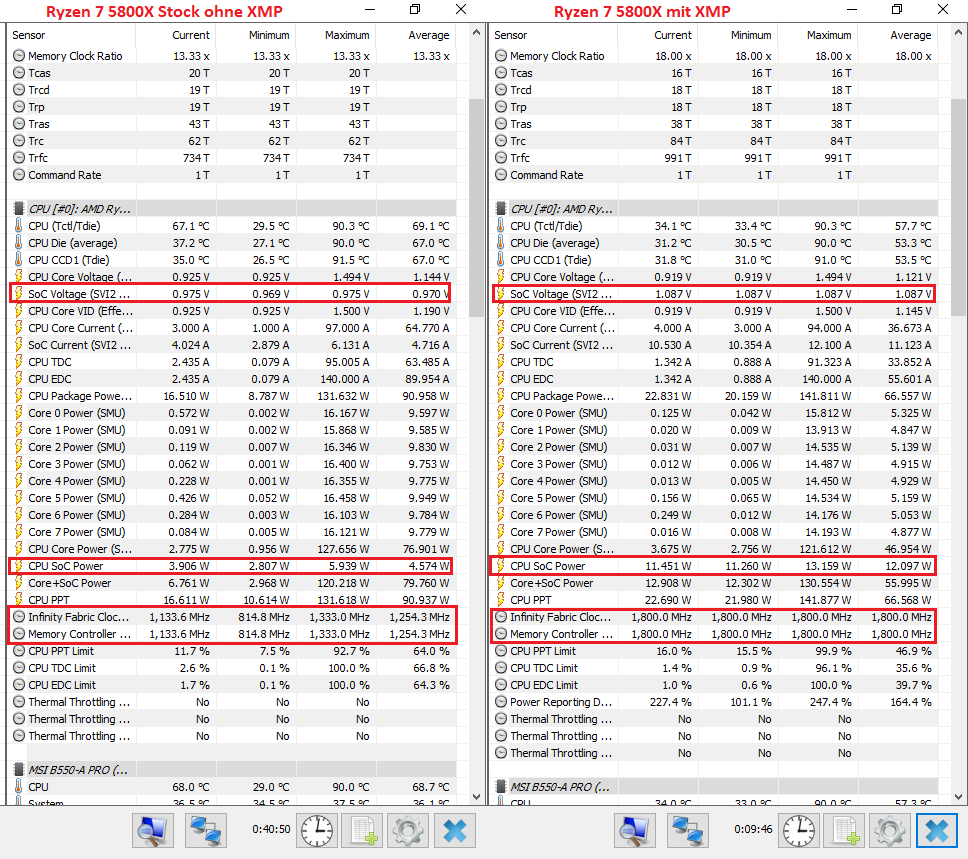Open screen capture in the stock sensors window

coord(152,830)
